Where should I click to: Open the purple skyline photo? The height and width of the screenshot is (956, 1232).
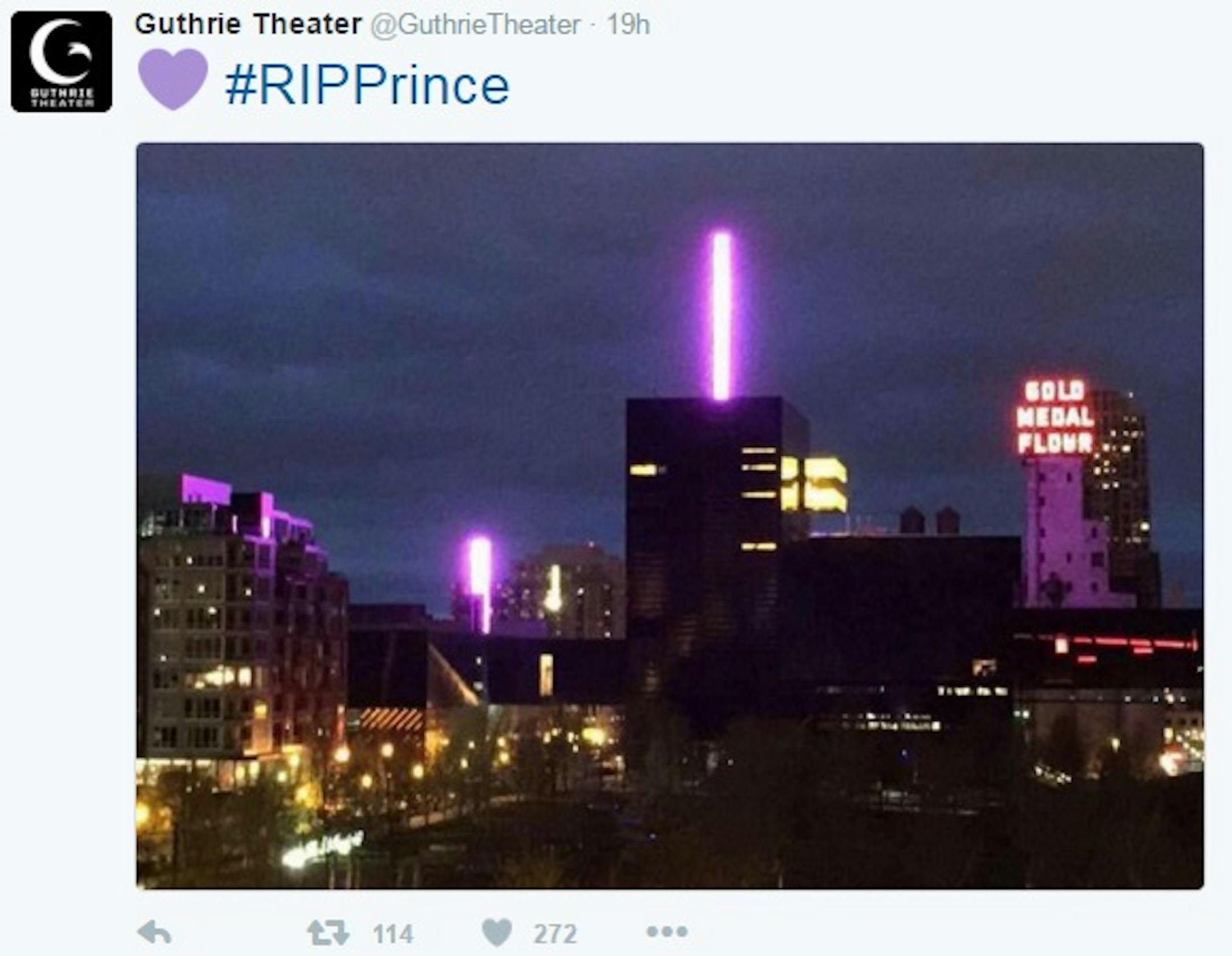pyautogui.click(x=670, y=516)
